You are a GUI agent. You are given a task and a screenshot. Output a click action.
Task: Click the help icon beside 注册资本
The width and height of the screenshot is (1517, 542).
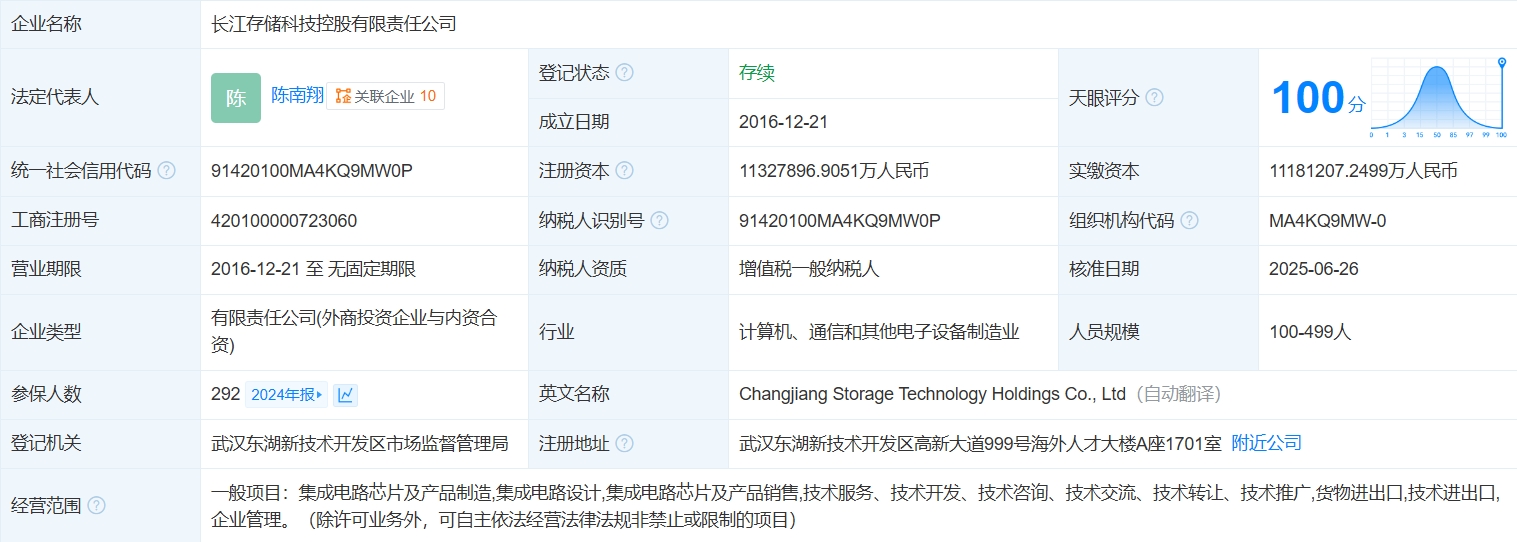625,171
